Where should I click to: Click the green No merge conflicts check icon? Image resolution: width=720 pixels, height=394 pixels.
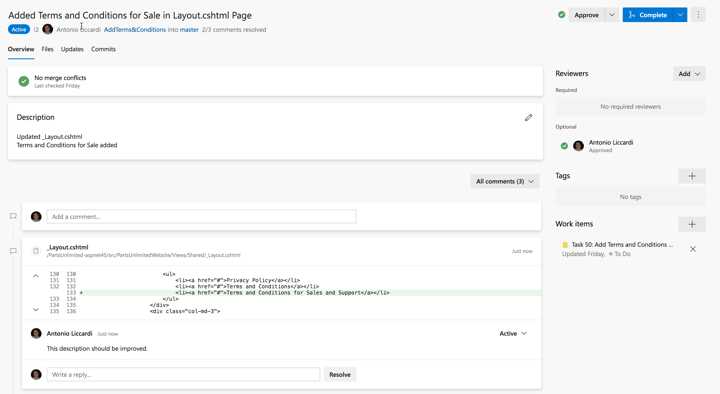click(x=24, y=81)
